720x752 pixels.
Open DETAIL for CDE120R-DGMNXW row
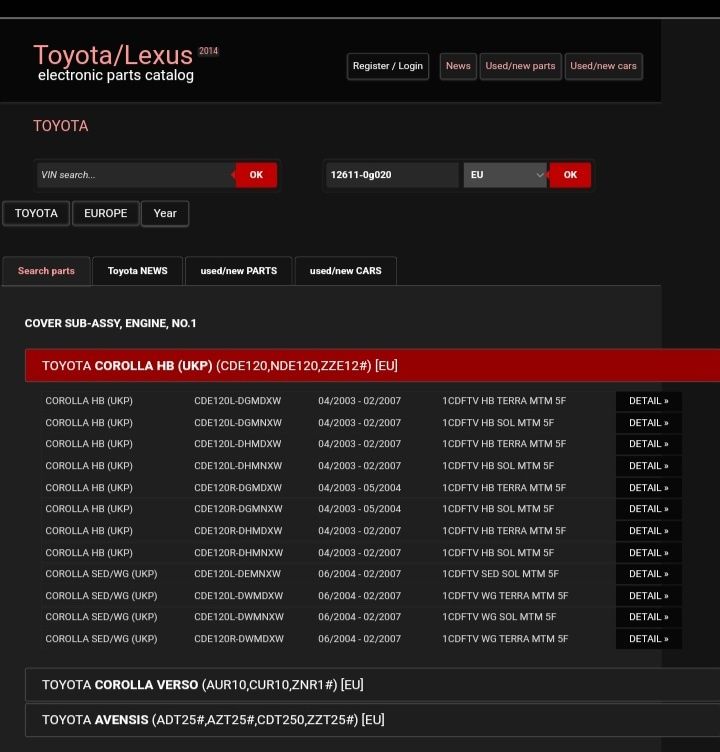(x=649, y=509)
